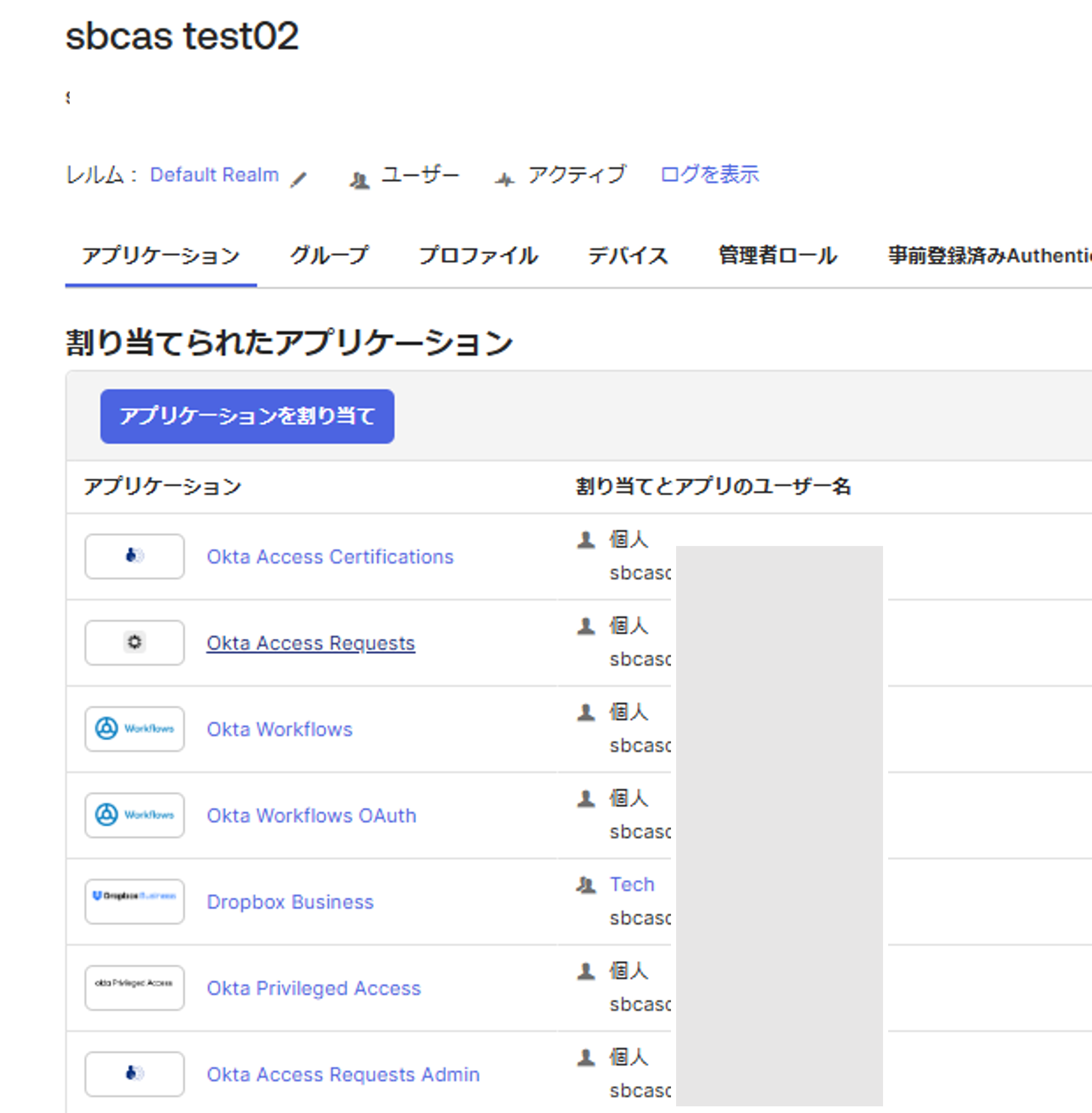
Task: Click person icon in Okta Access Requests Admin row
Action: pos(585,1057)
